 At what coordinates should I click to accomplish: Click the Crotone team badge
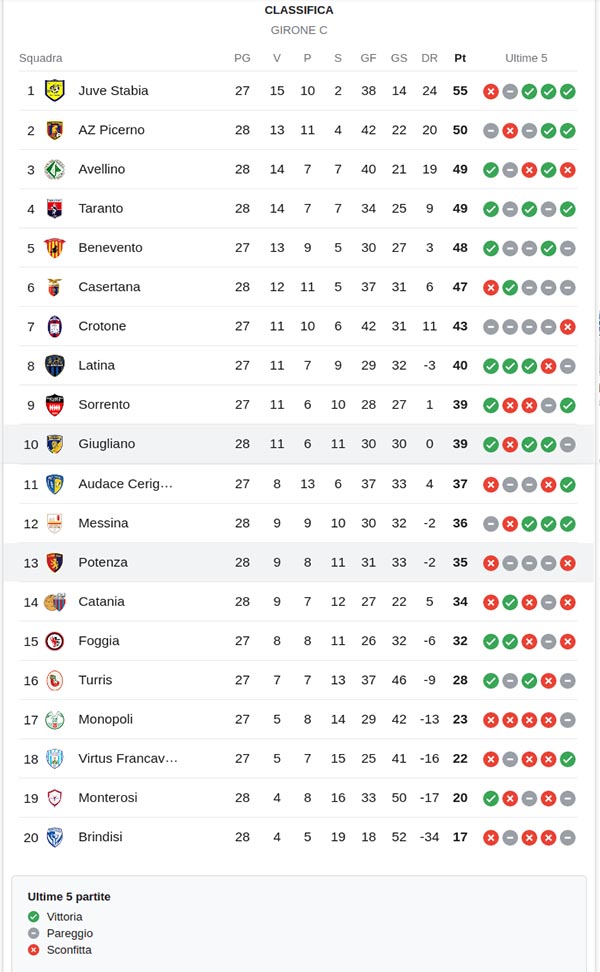(55, 326)
